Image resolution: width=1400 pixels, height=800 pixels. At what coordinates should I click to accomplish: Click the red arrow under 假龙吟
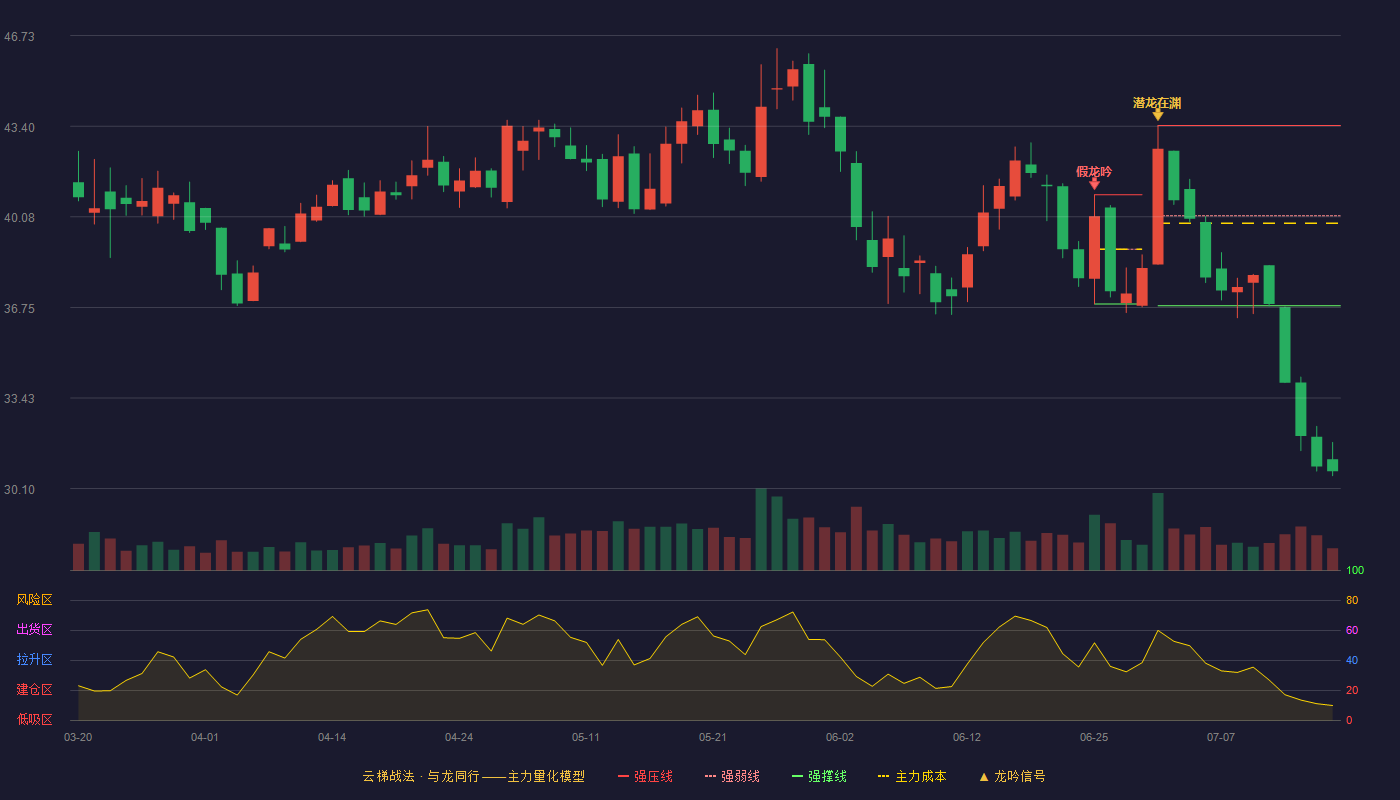point(1094,184)
